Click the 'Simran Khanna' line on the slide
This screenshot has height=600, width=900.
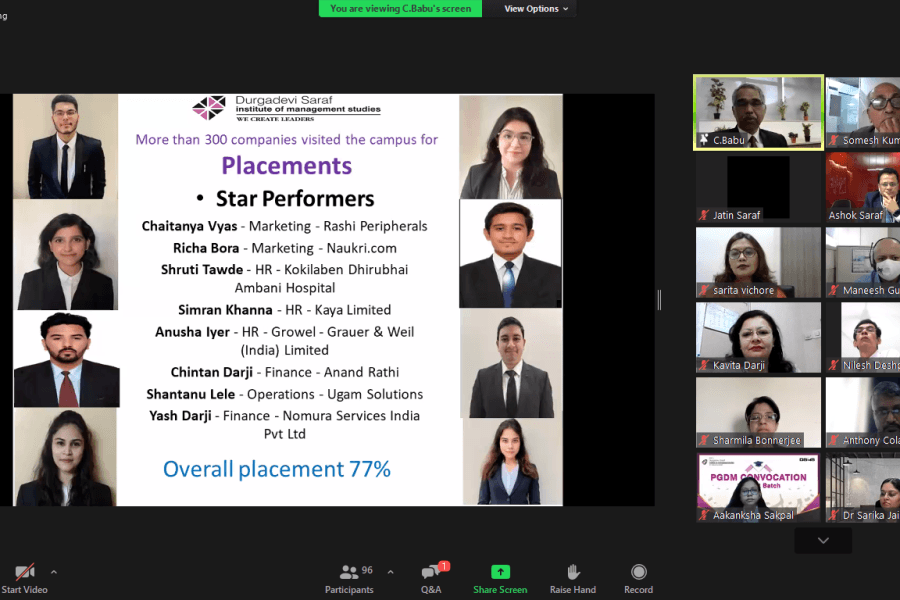click(285, 310)
